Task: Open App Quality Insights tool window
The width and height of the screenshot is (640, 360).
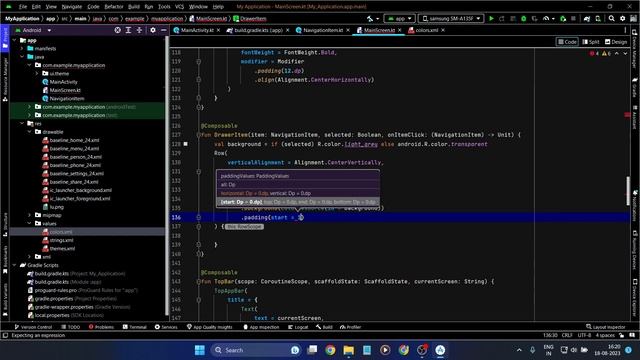Action: click(x=209, y=327)
